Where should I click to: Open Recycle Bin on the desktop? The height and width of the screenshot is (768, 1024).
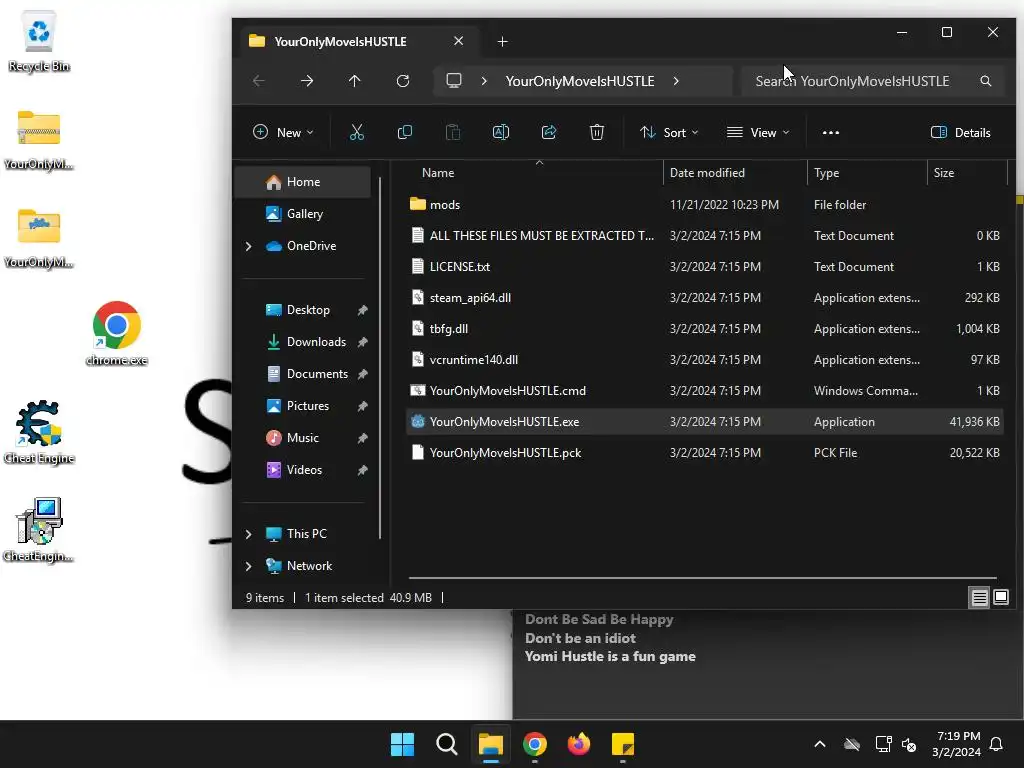coord(39,42)
